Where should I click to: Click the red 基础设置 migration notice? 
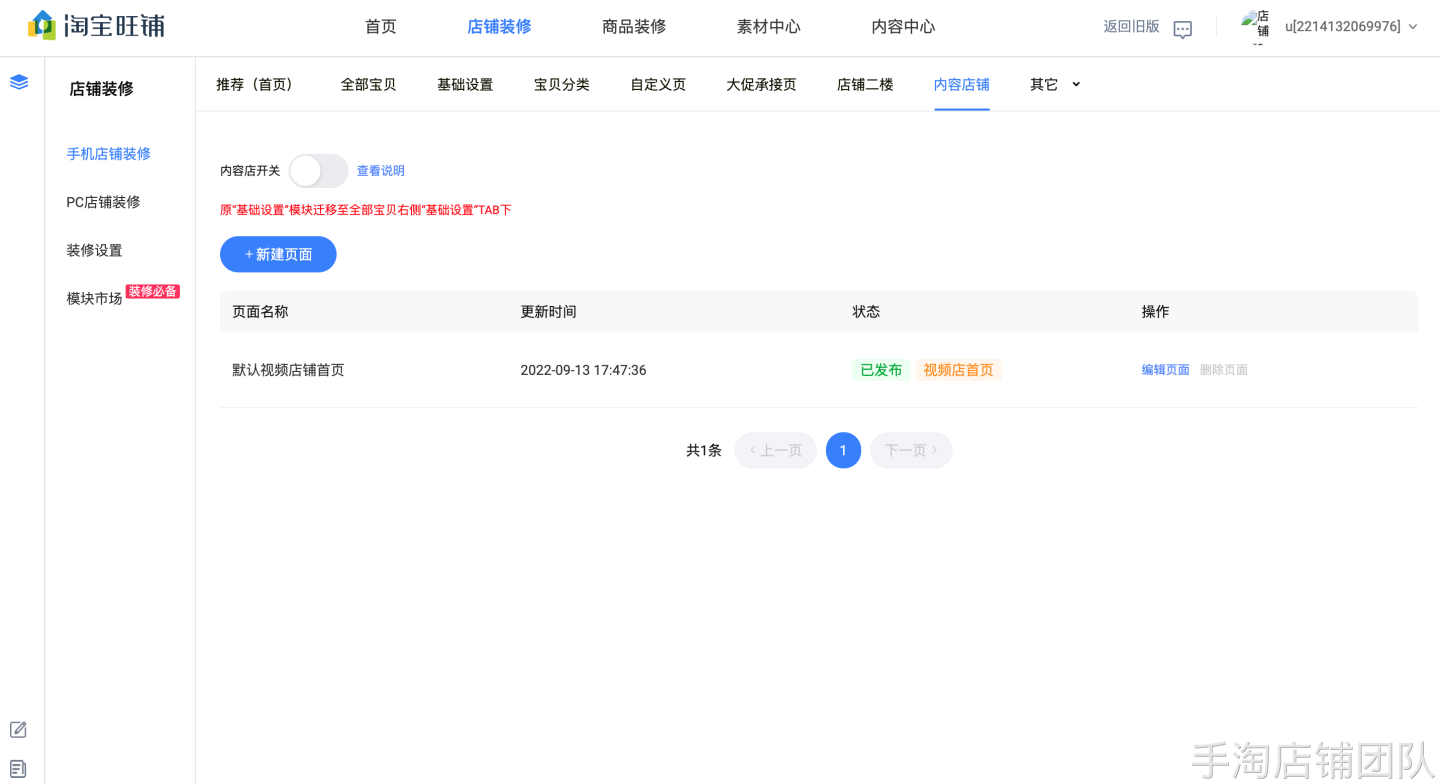(366, 210)
